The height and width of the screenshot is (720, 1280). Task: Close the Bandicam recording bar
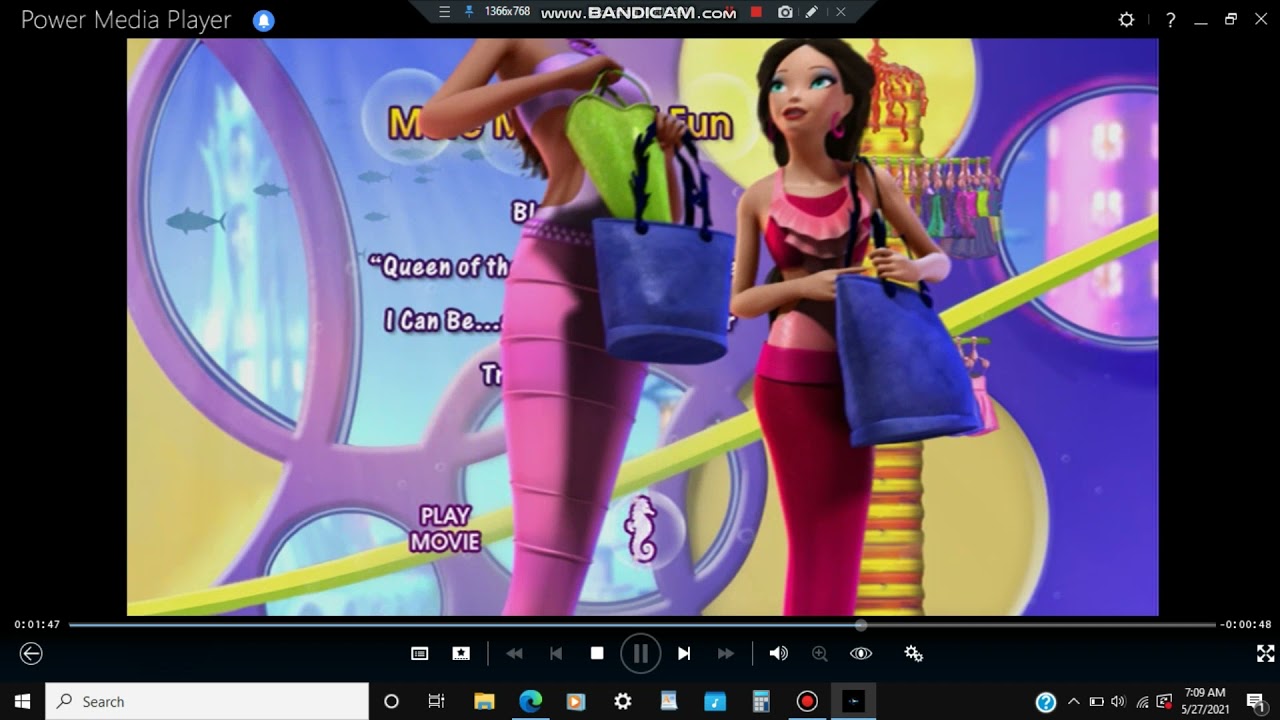(x=840, y=12)
